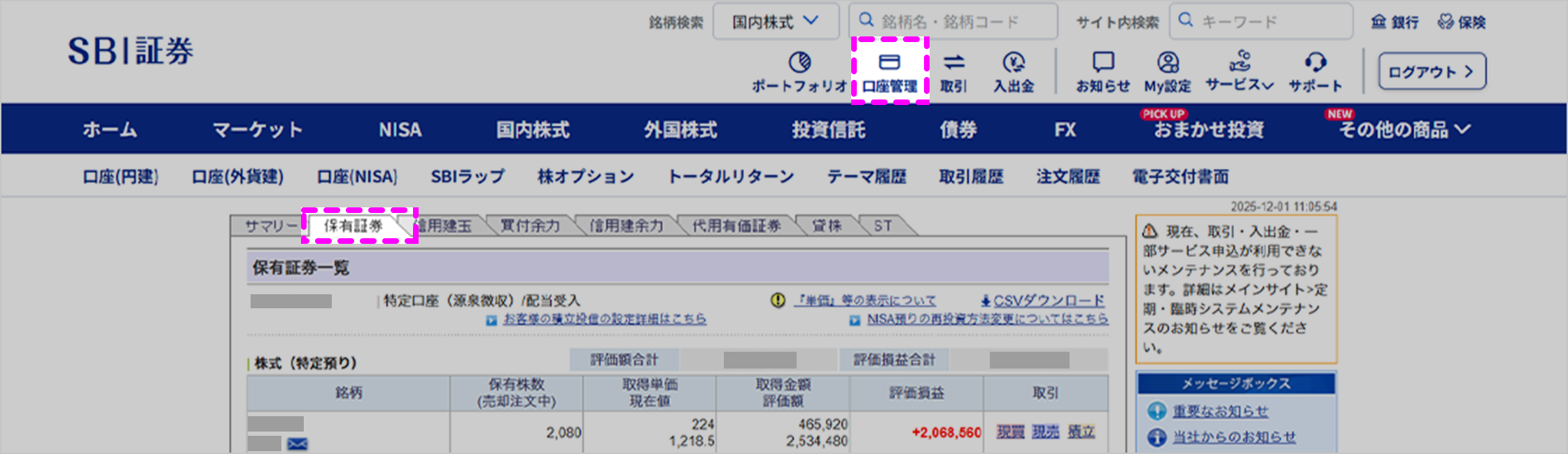Select トータルリターン submenu item
This screenshot has width=1568, height=454.
pos(731,177)
